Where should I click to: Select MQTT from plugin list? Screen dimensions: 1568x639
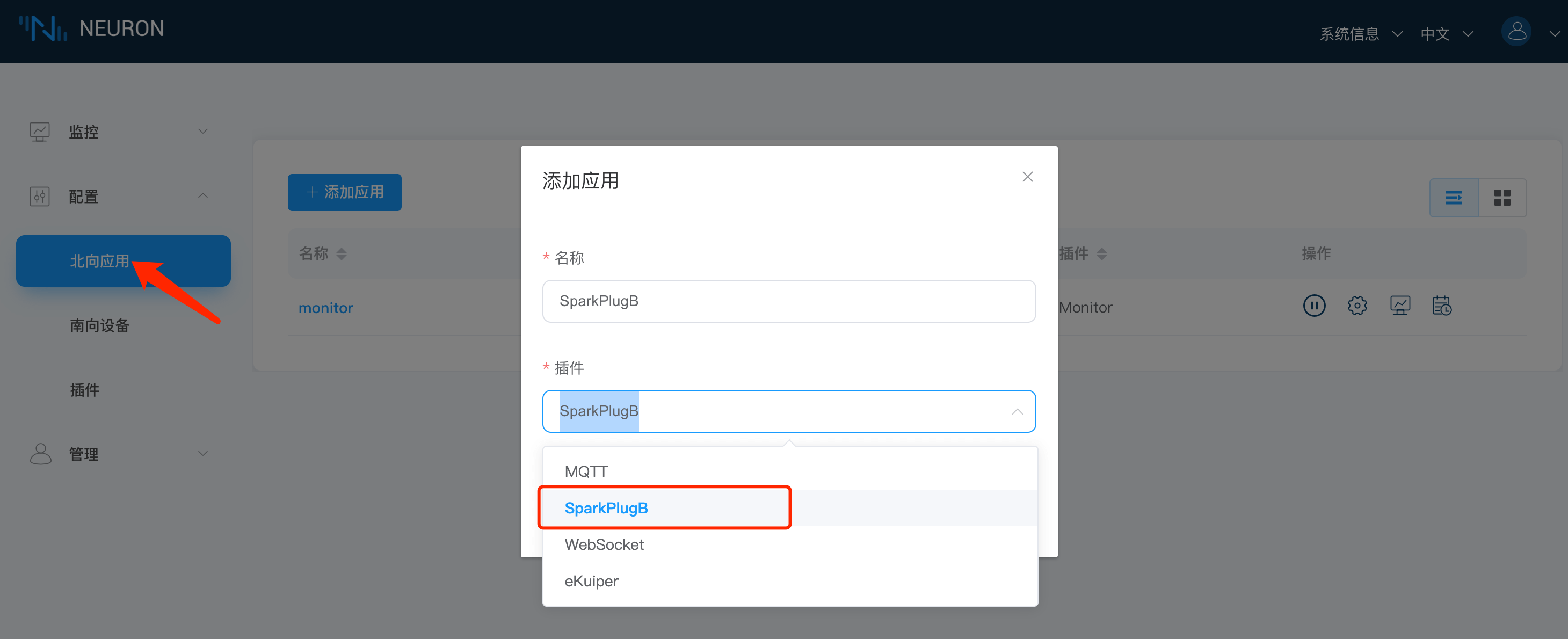pyautogui.click(x=586, y=471)
